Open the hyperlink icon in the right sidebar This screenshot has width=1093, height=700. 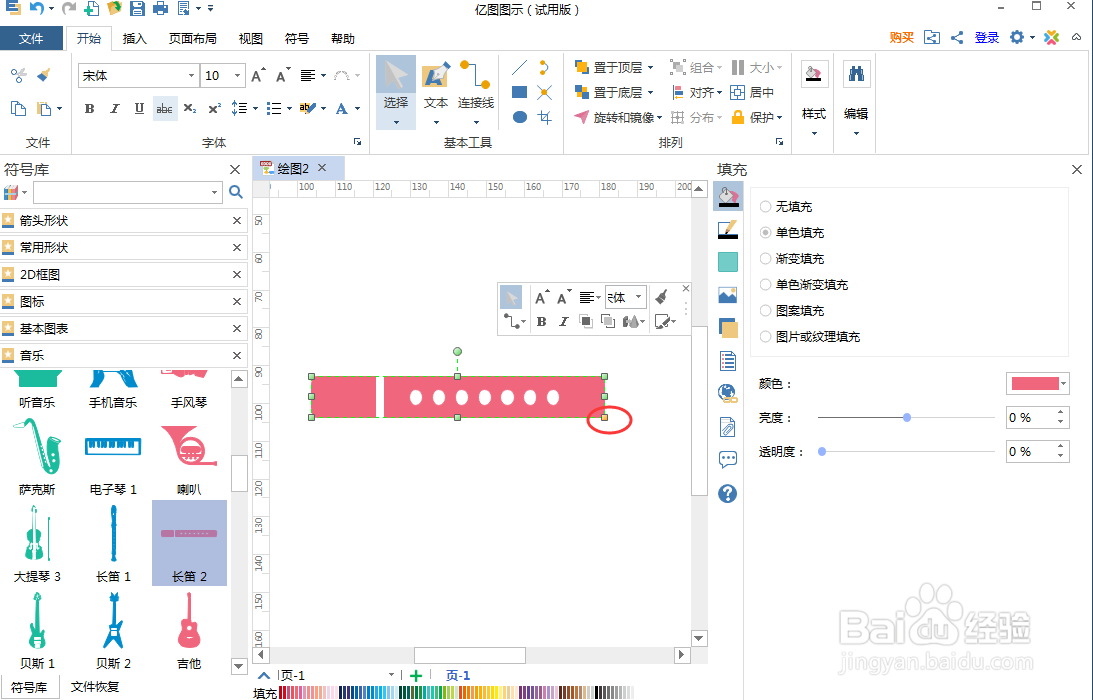point(727,392)
